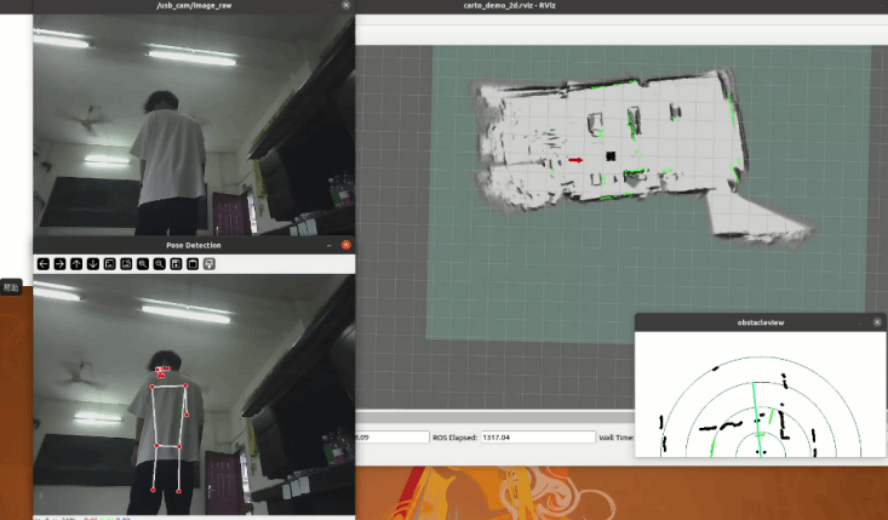Select the black robot marker on the map

(x=609, y=155)
